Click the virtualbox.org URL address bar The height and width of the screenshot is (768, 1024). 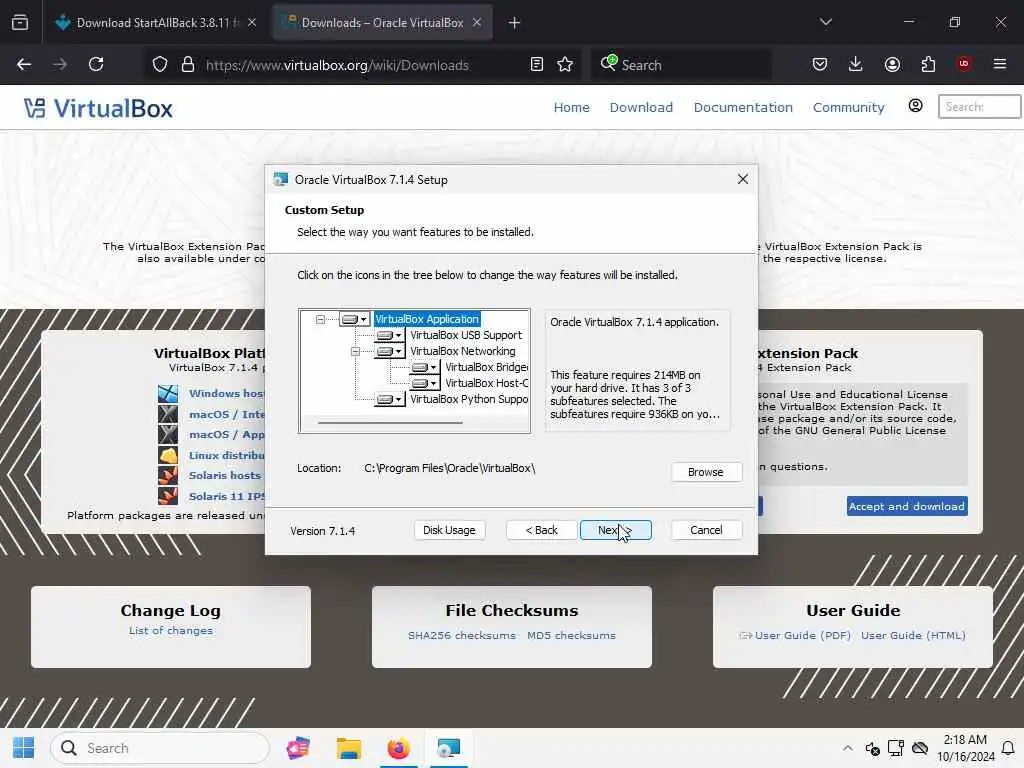pyautogui.click(x=337, y=65)
